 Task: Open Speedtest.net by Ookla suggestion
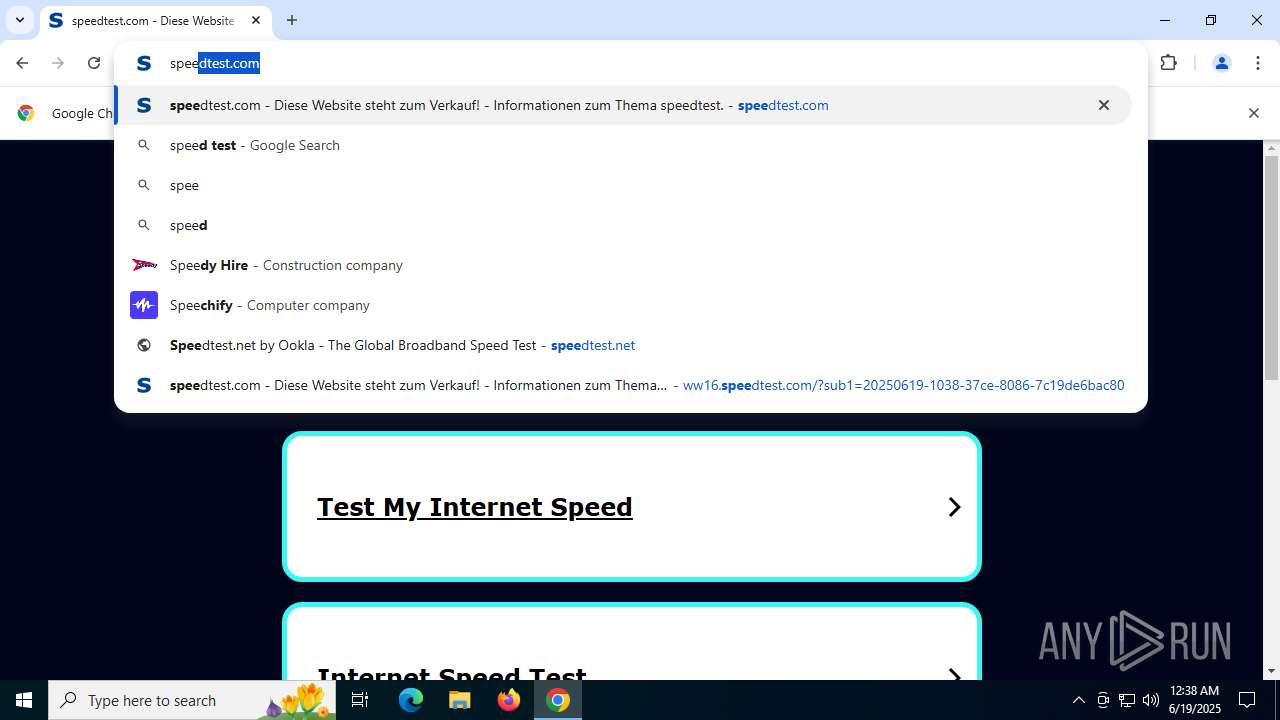pos(622,345)
